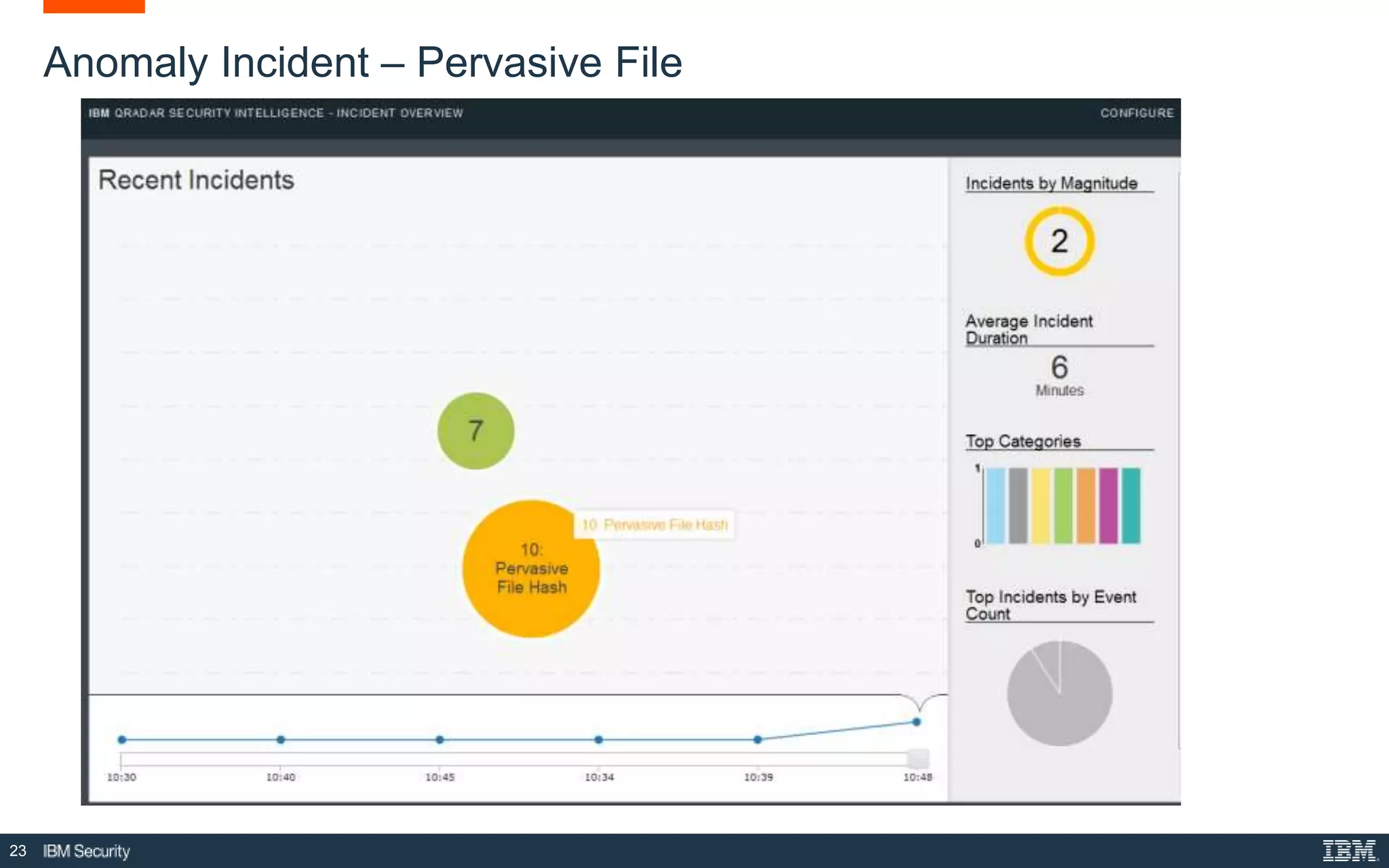Viewport: 1389px width, 868px height.
Task: Open the CONFIGURE option in the header
Action: tap(1137, 113)
